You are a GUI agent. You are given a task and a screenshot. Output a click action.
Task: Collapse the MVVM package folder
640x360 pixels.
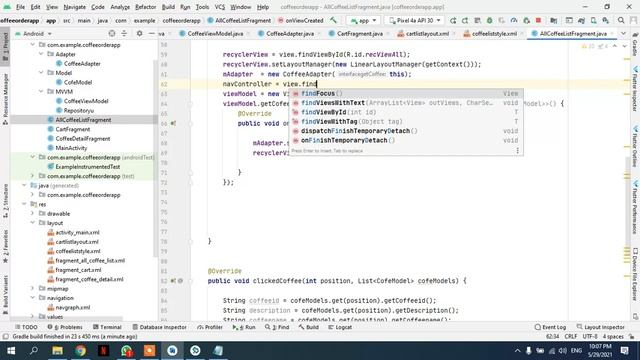(x=41, y=91)
